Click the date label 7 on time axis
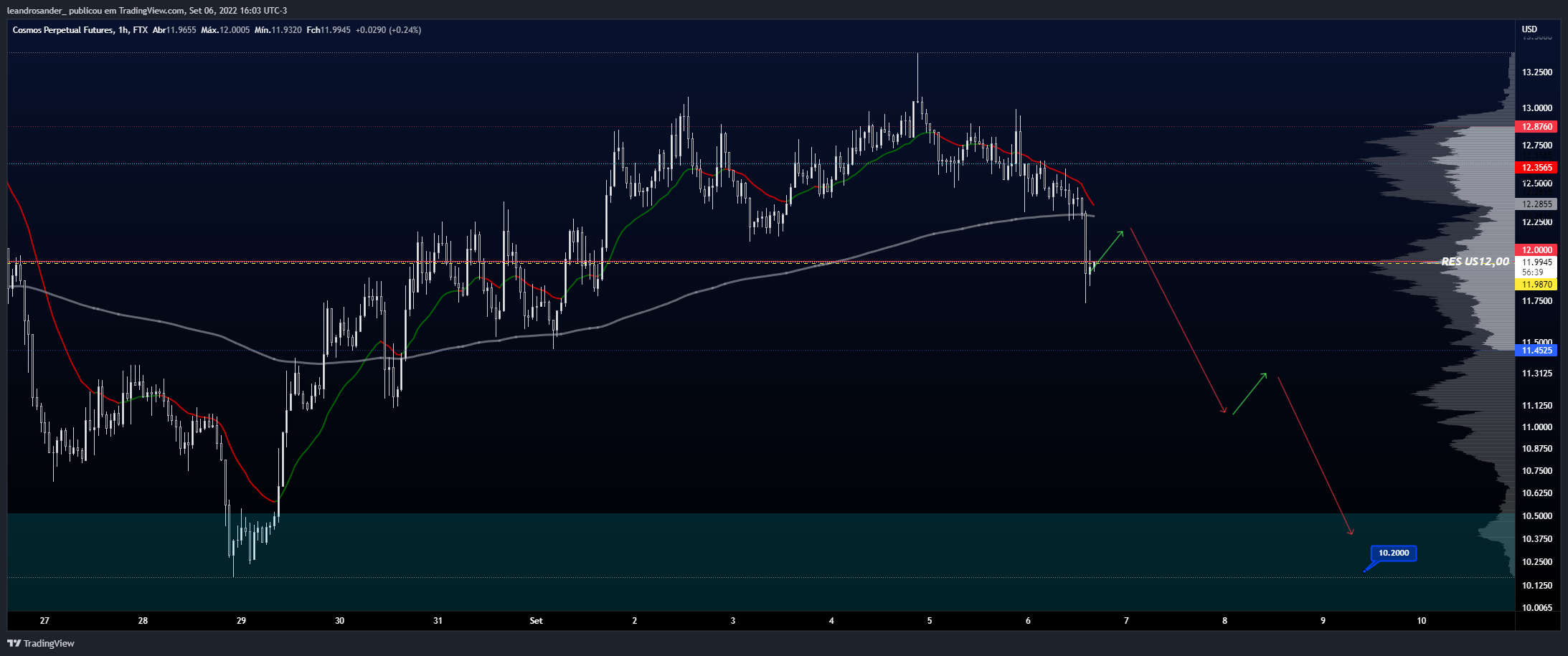 pyautogui.click(x=1126, y=621)
